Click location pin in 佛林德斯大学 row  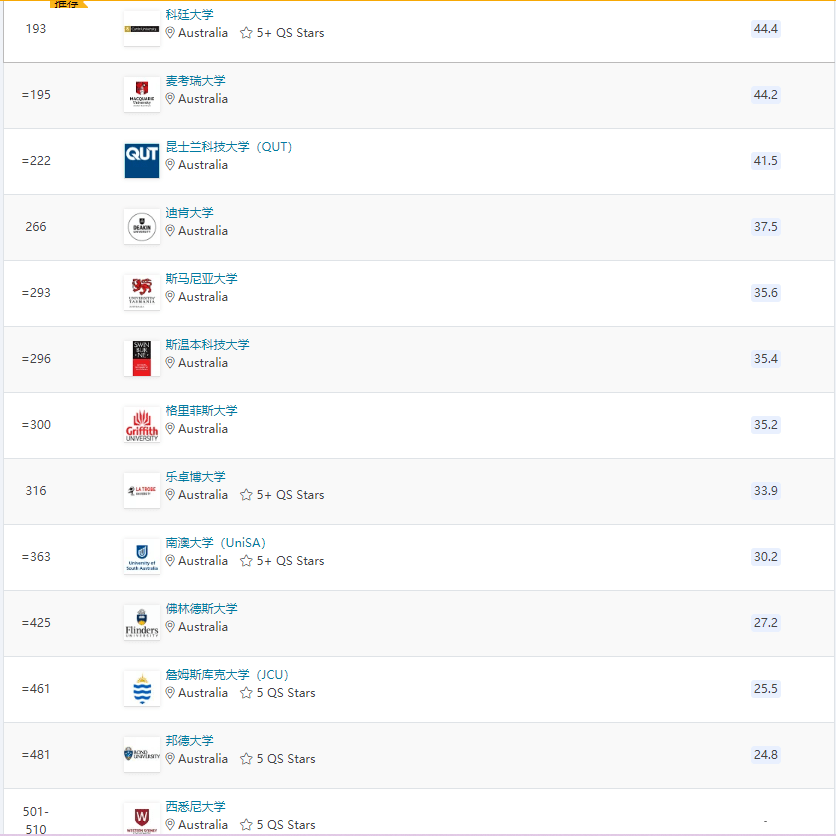coord(170,626)
